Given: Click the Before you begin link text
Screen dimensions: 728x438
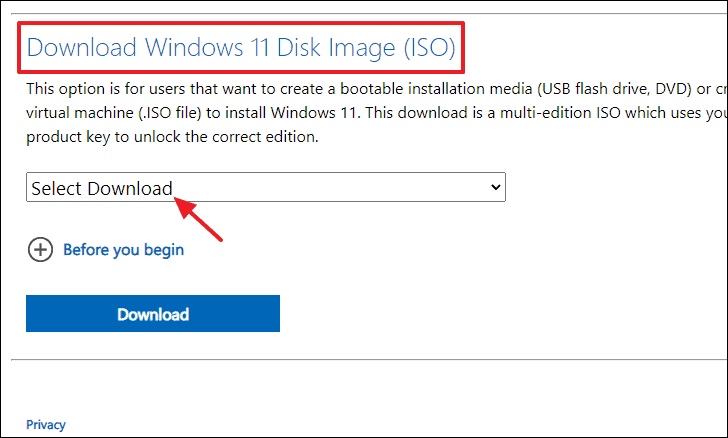Looking at the screenshot, I should click(x=124, y=250).
